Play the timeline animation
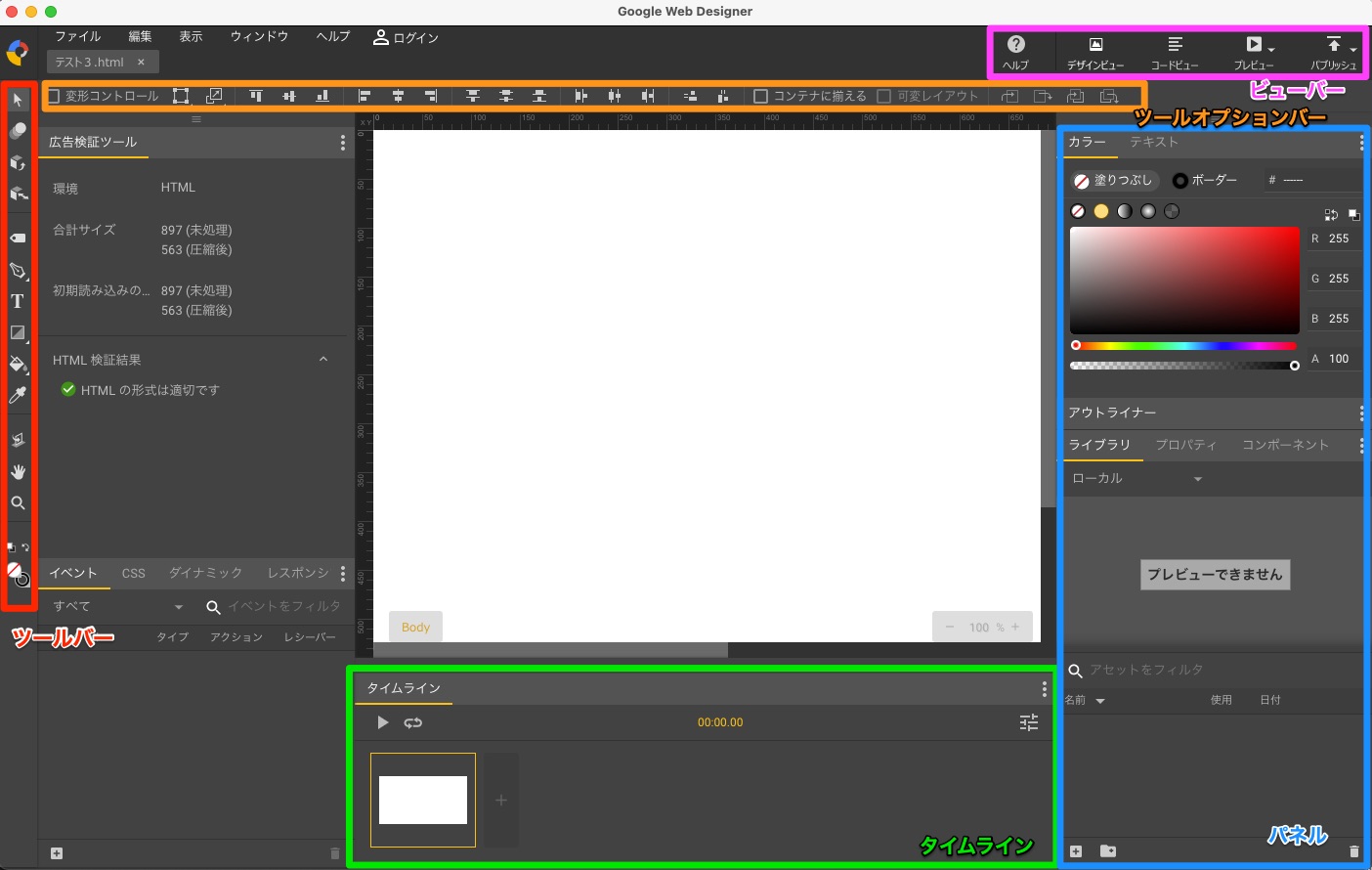1372x870 pixels. 382,722
